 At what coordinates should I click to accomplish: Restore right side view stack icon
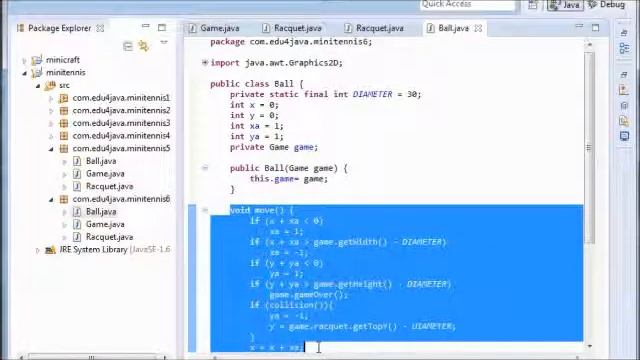[624, 33]
